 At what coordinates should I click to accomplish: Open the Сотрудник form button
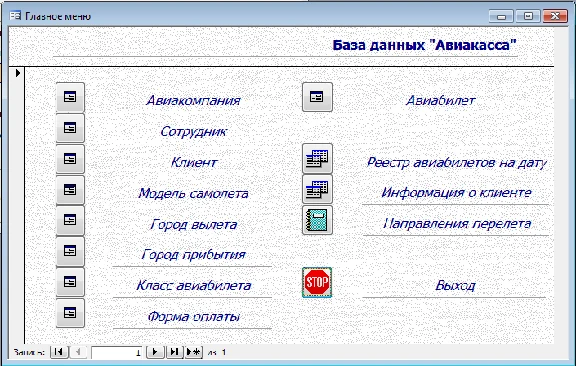(70, 128)
